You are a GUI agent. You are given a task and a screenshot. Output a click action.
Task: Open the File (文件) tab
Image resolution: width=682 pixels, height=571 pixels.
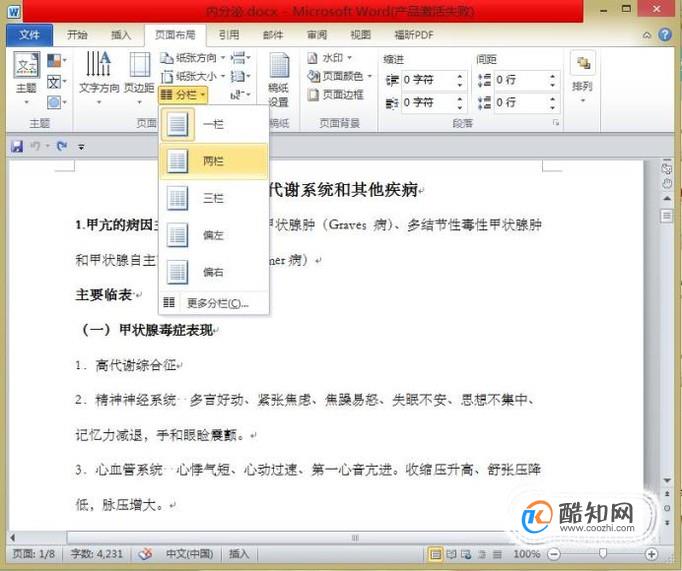(x=29, y=35)
